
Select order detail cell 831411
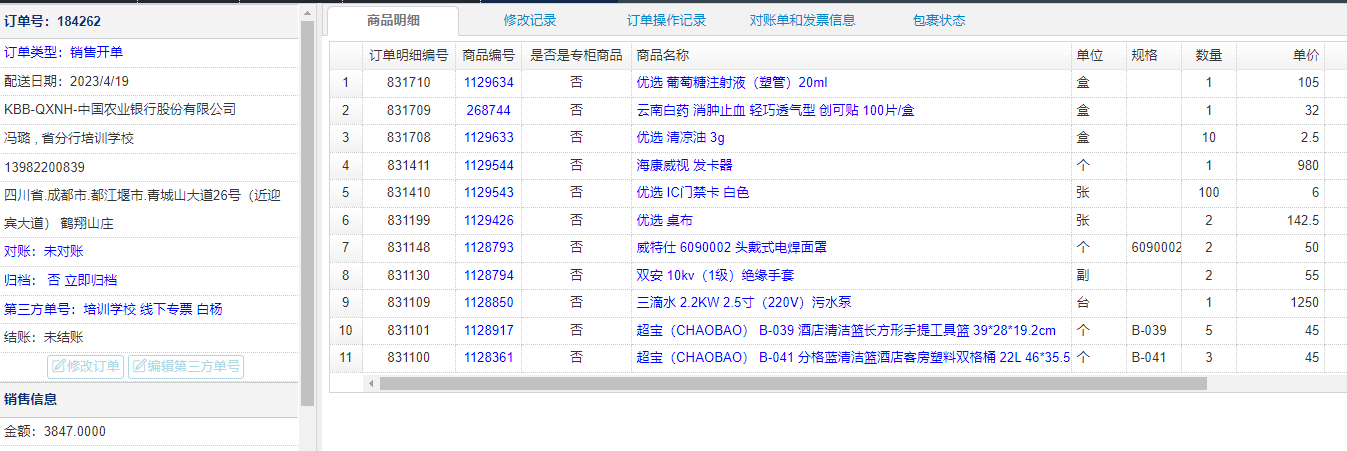pyautogui.click(x=408, y=165)
